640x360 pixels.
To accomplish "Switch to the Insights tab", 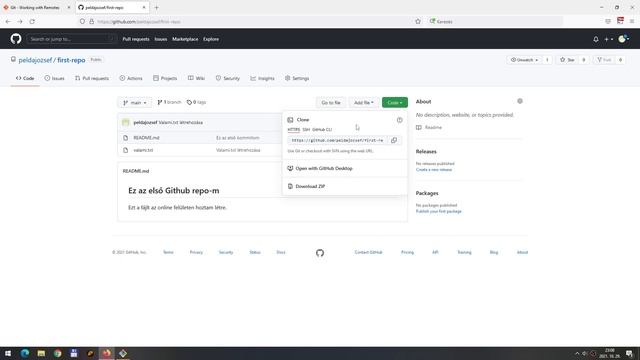I will (x=262, y=78).
